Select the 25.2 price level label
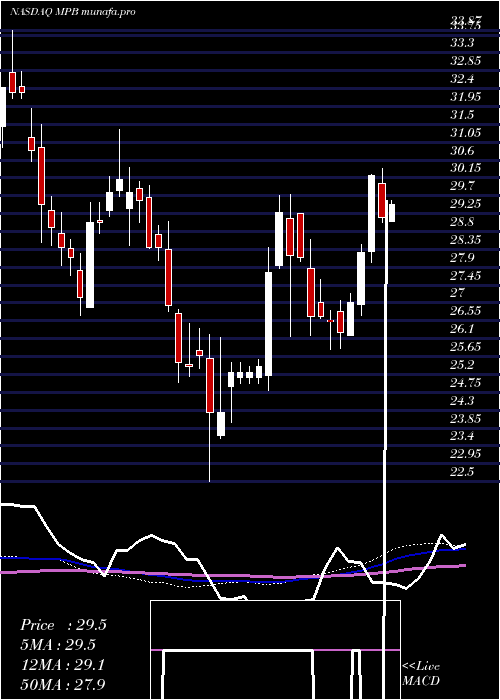The width and height of the screenshot is (500, 700). pyautogui.click(x=462, y=365)
